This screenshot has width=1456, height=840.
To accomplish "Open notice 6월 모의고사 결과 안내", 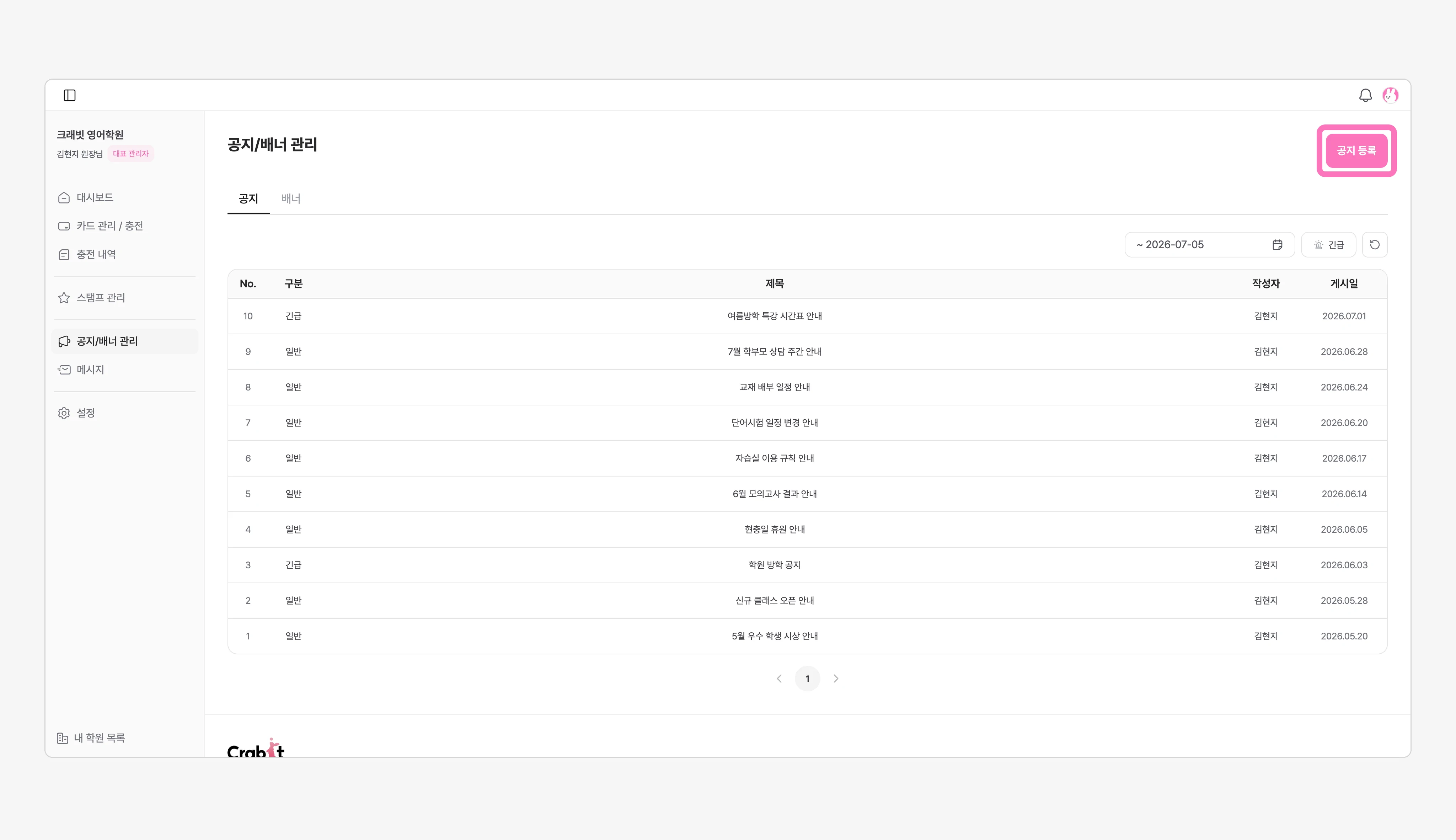I will [x=775, y=494].
